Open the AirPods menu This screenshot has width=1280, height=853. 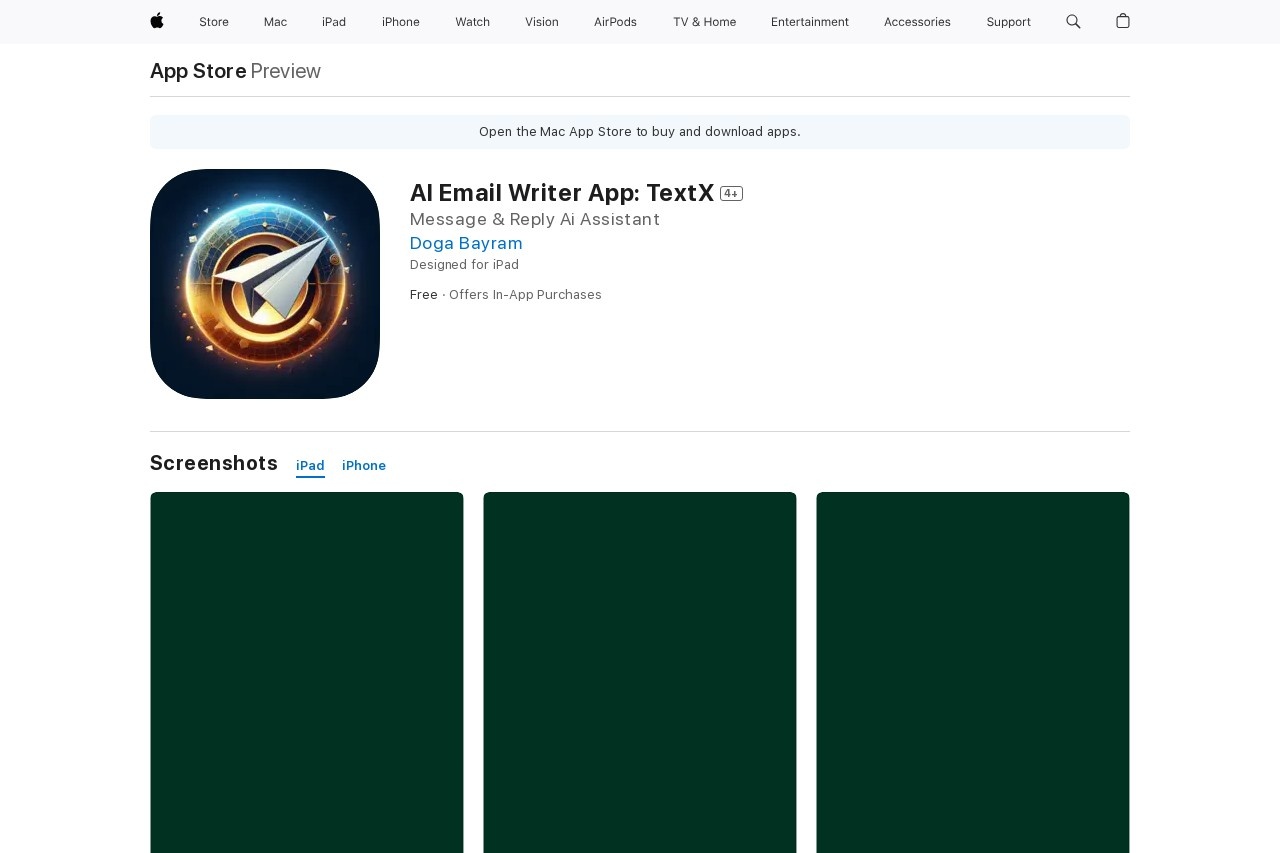click(615, 22)
